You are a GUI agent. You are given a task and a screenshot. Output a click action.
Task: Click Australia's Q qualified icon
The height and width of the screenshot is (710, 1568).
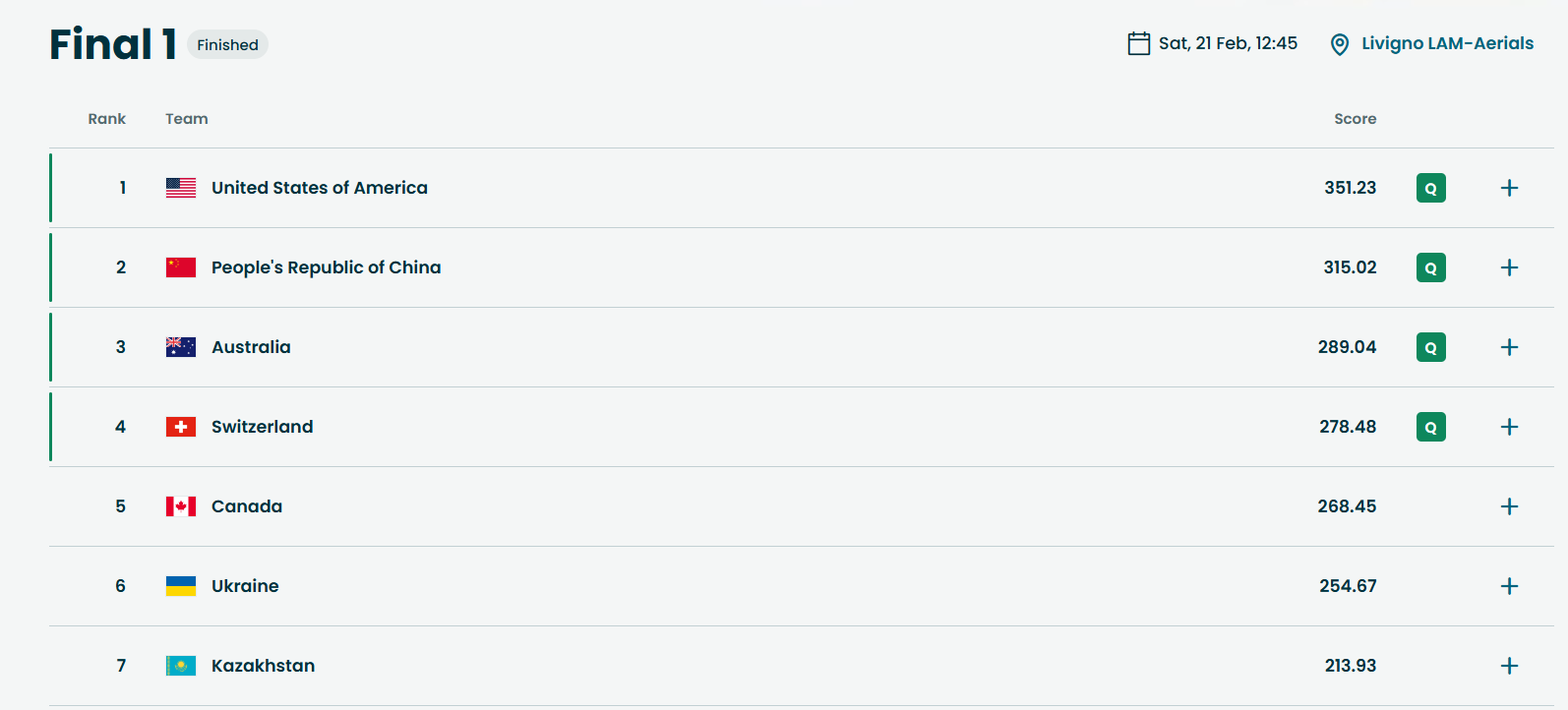point(1431,347)
